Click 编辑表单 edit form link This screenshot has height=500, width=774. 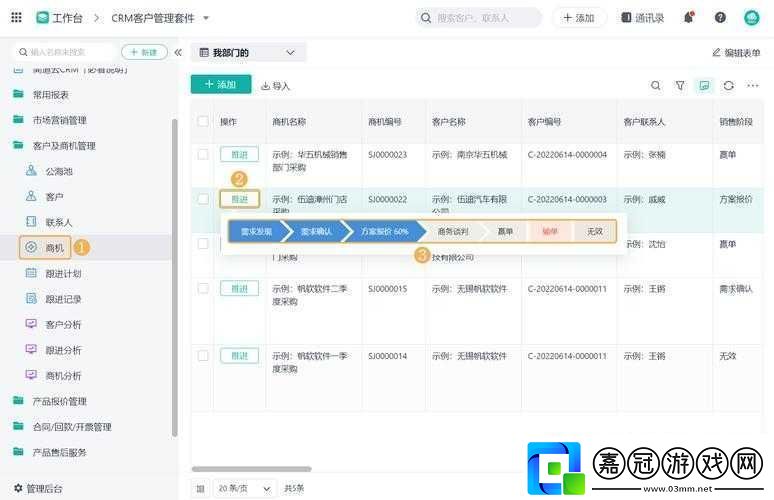coord(736,52)
